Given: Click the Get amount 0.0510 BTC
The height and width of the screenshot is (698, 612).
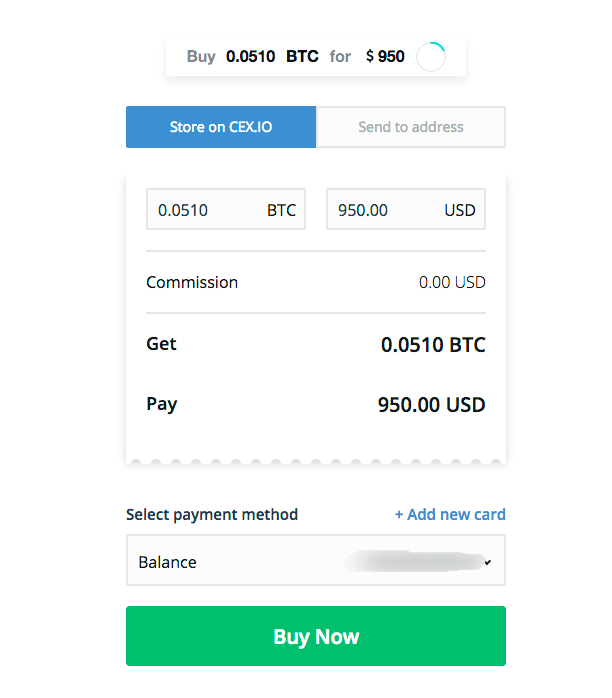Looking at the screenshot, I should [433, 345].
